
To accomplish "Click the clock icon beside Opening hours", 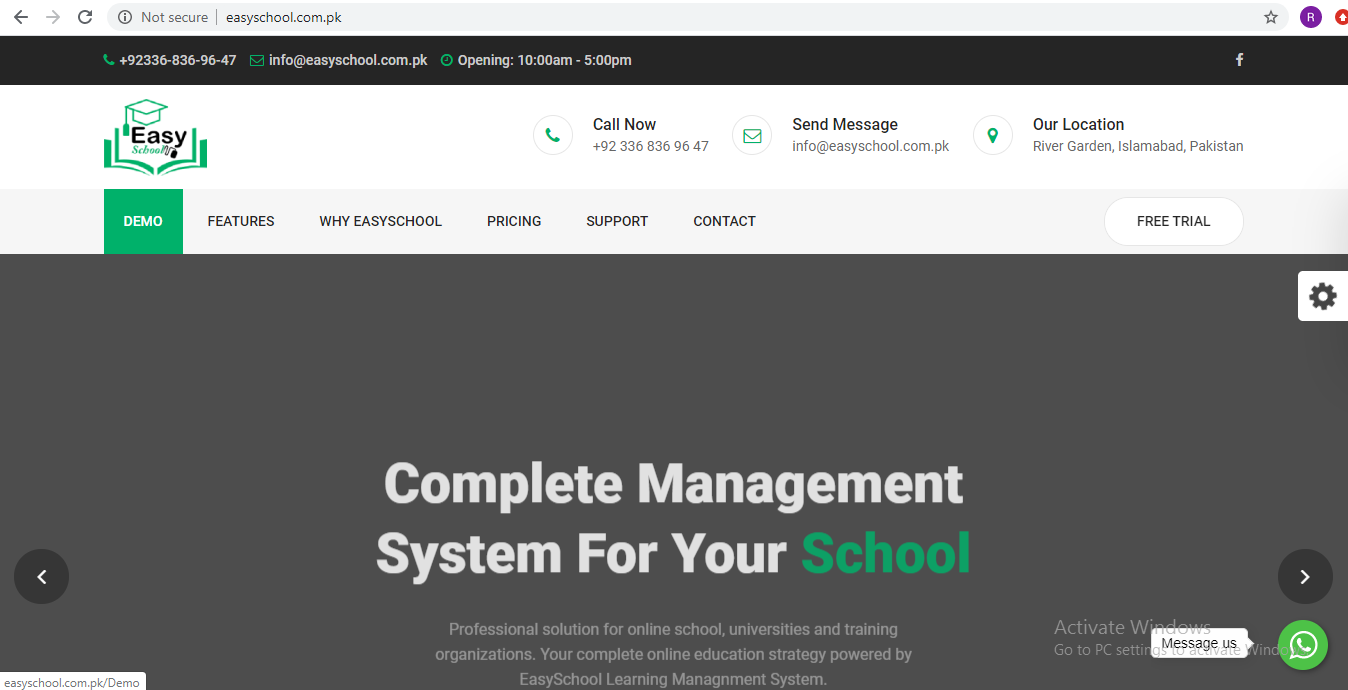I will [x=447, y=60].
